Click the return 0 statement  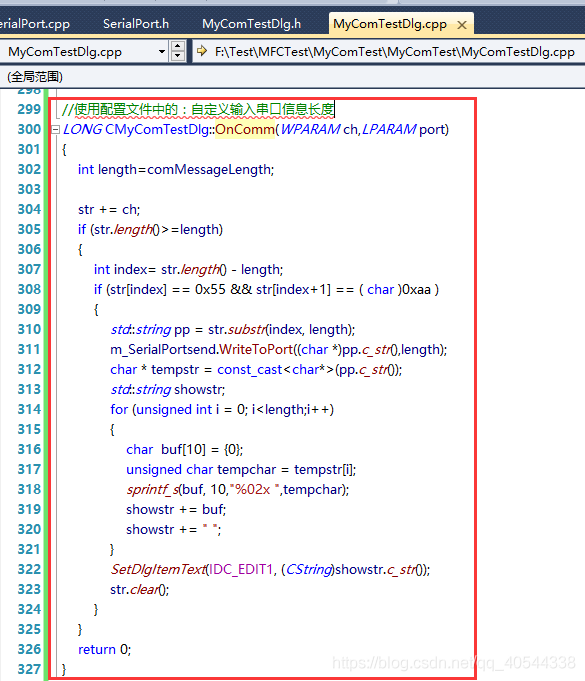(104, 649)
